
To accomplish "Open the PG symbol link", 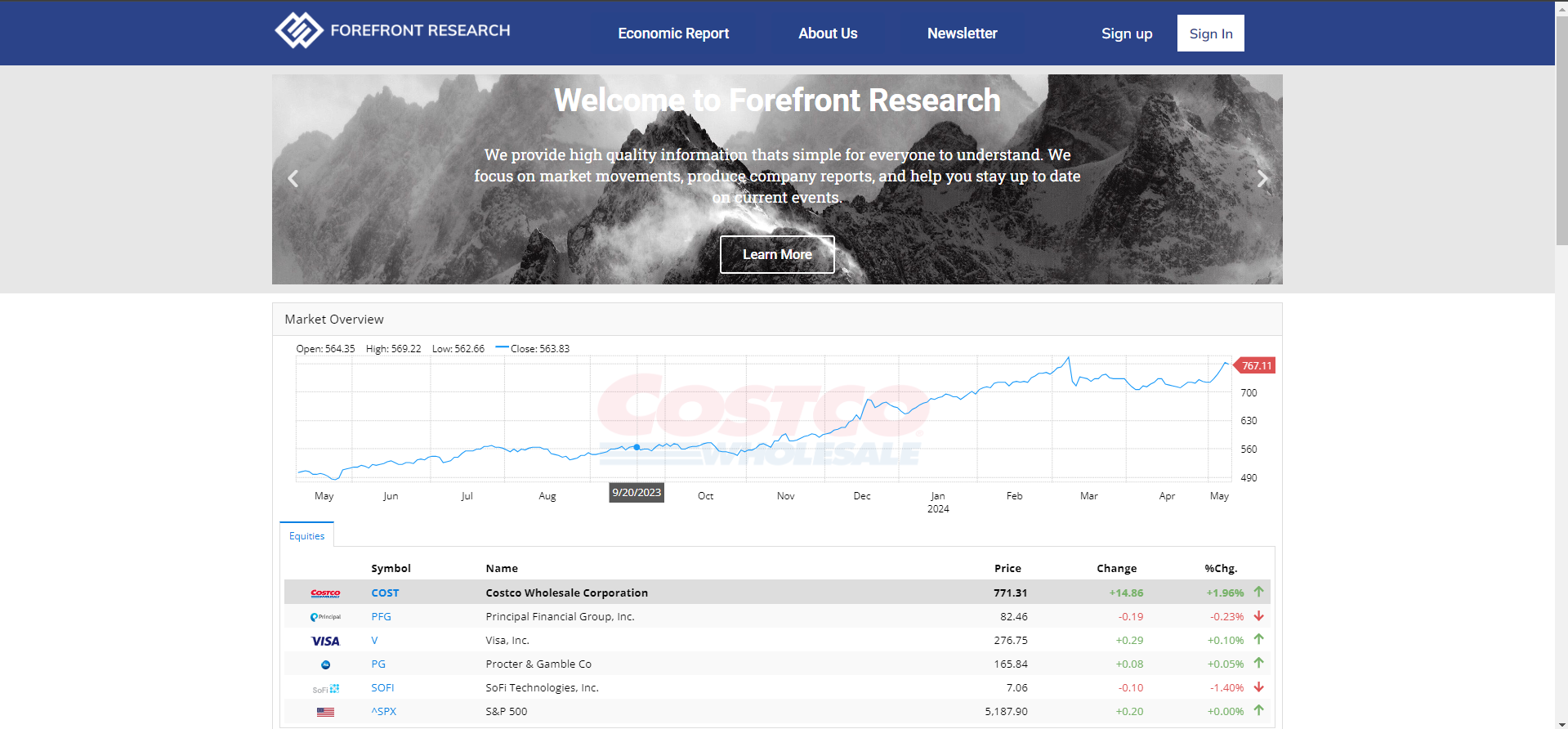I will click(378, 664).
